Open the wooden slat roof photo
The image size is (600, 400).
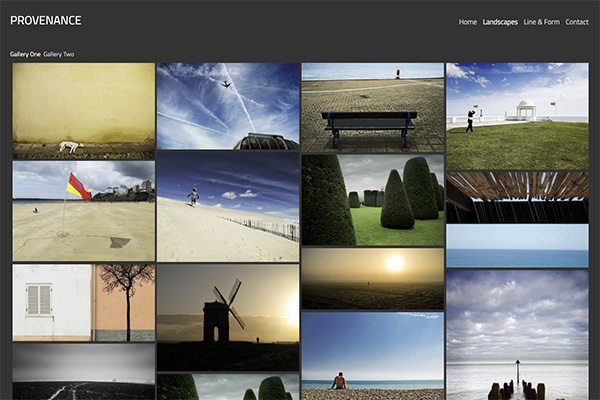(x=517, y=198)
